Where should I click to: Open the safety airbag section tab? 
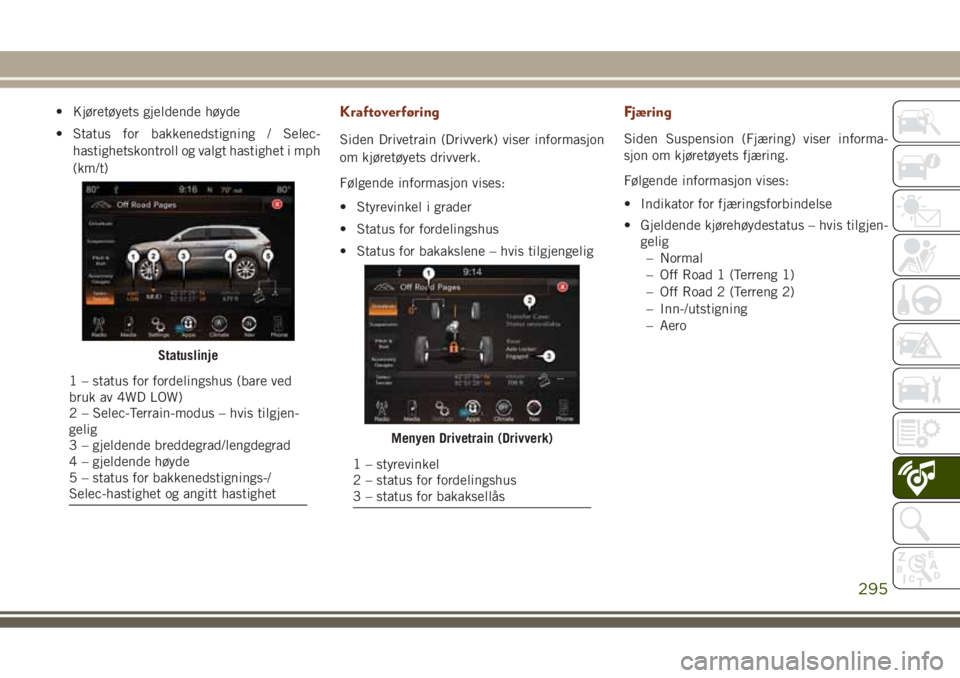coord(925,255)
